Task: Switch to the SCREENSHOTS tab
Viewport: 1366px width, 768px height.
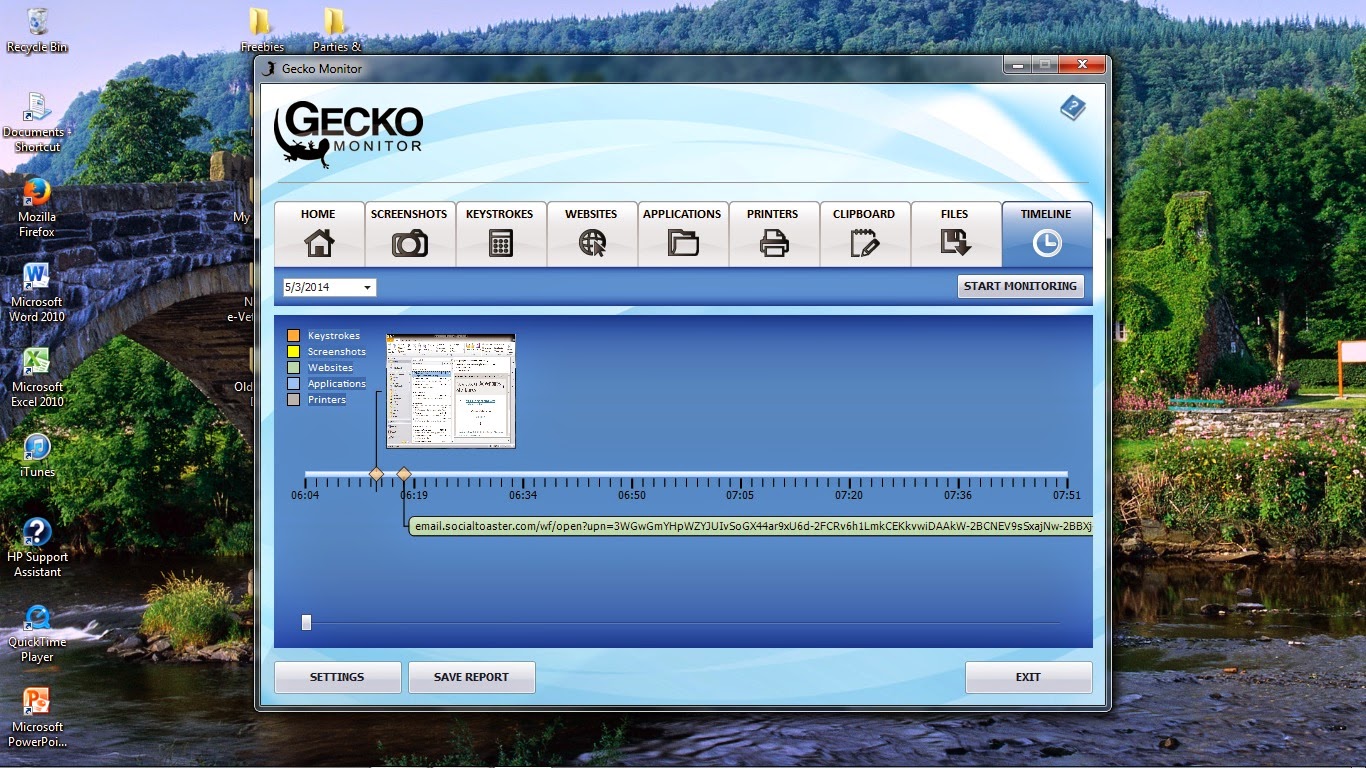Action: pyautogui.click(x=409, y=234)
